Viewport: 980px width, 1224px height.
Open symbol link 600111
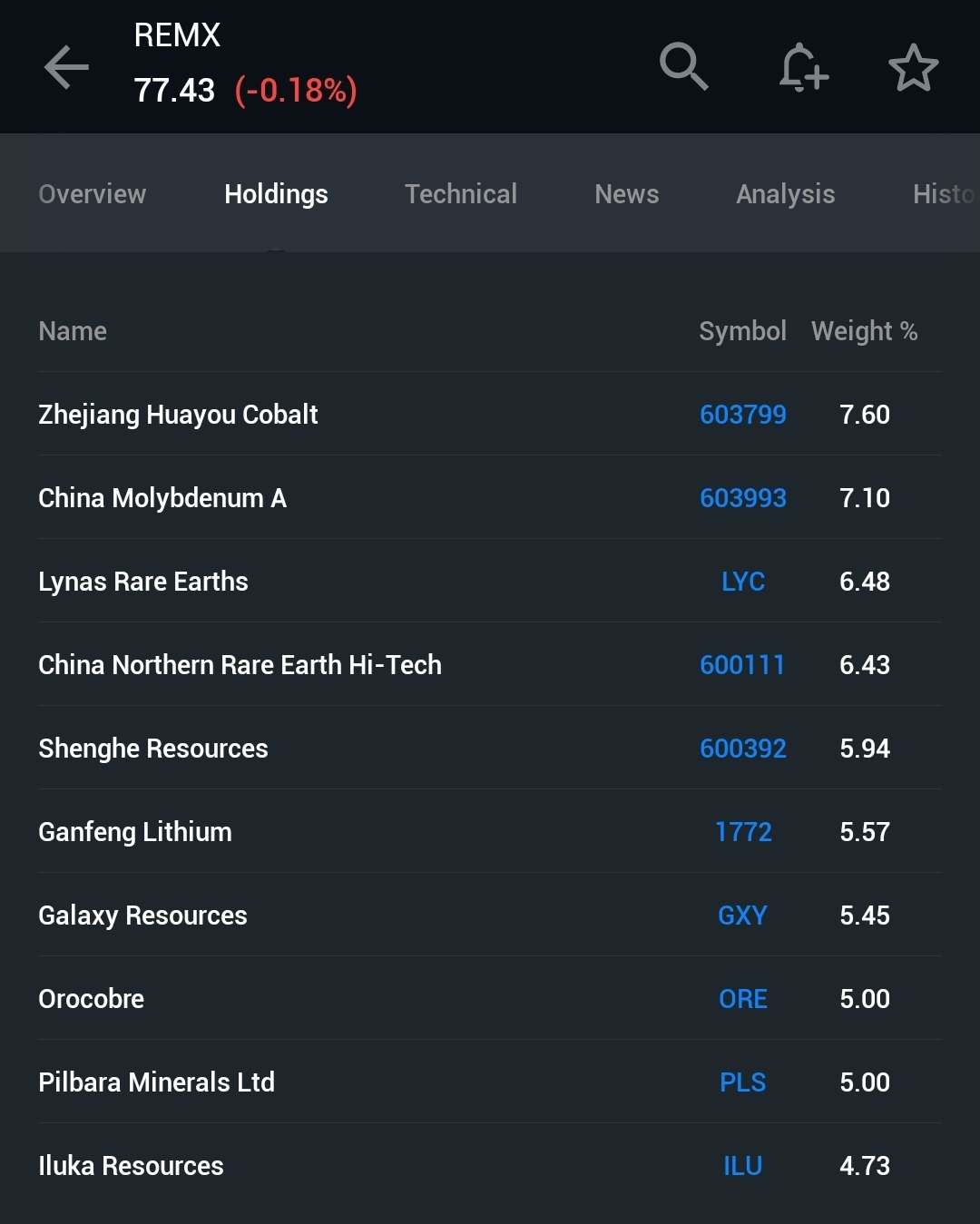[742, 665]
